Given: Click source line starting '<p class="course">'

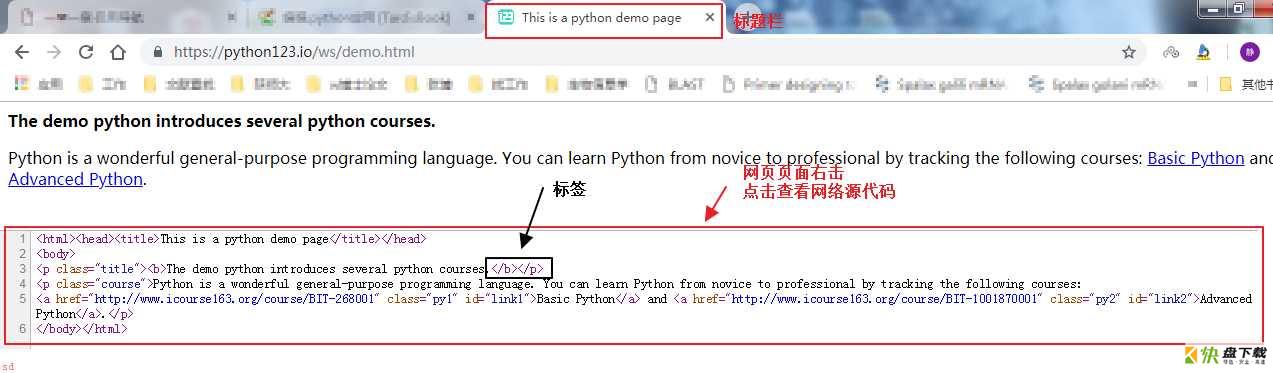Looking at the screenshot, I should [x=559, y=284].
